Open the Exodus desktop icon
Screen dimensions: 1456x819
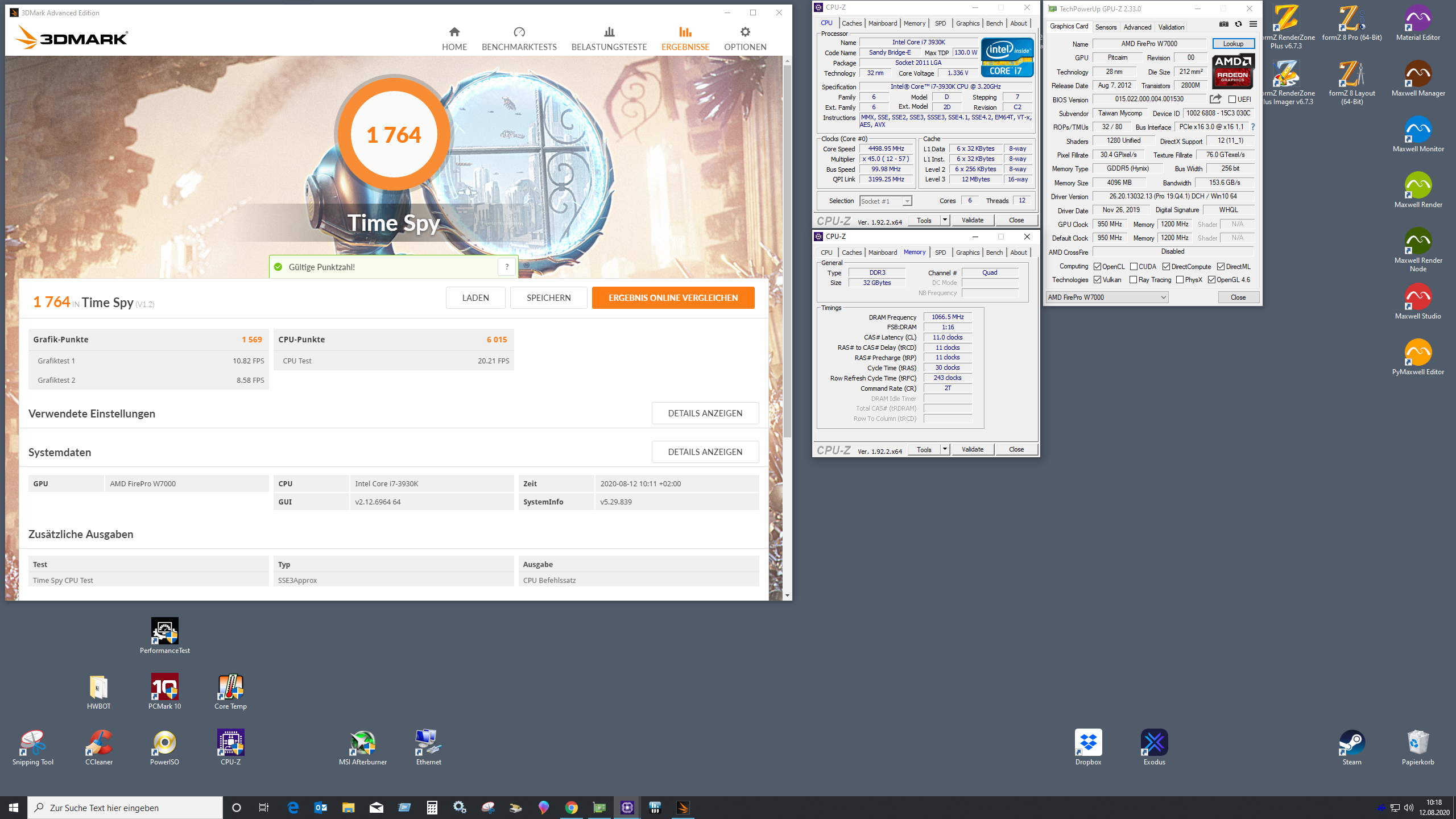pyautogui.click(x=1154, y=747)
